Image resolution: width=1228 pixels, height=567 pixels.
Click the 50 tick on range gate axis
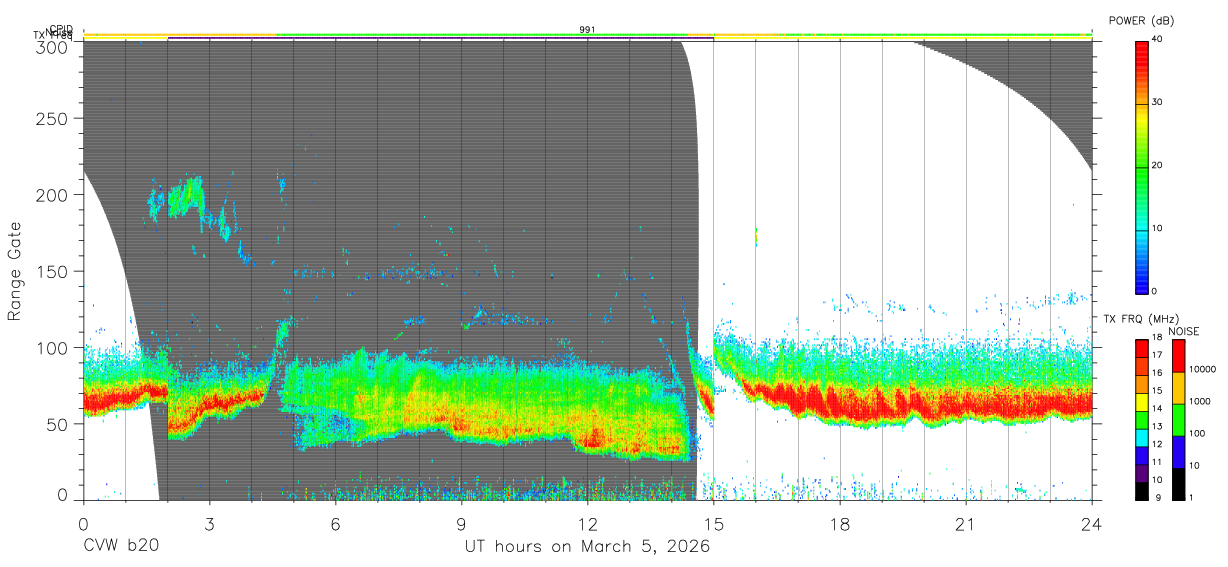58,423
